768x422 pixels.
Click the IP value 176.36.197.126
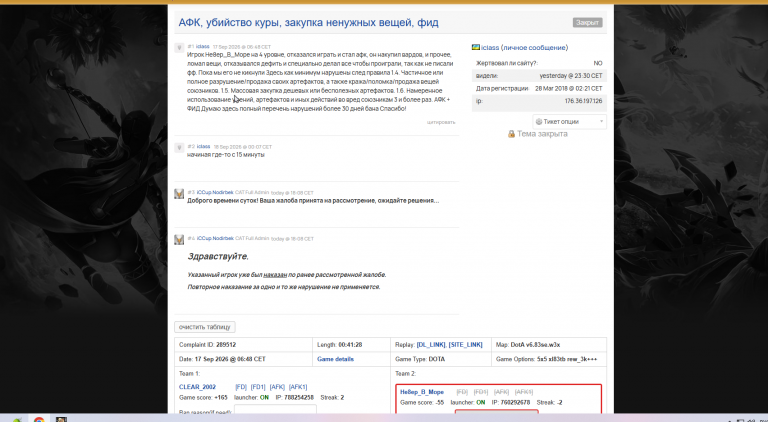tap(583, 101)
